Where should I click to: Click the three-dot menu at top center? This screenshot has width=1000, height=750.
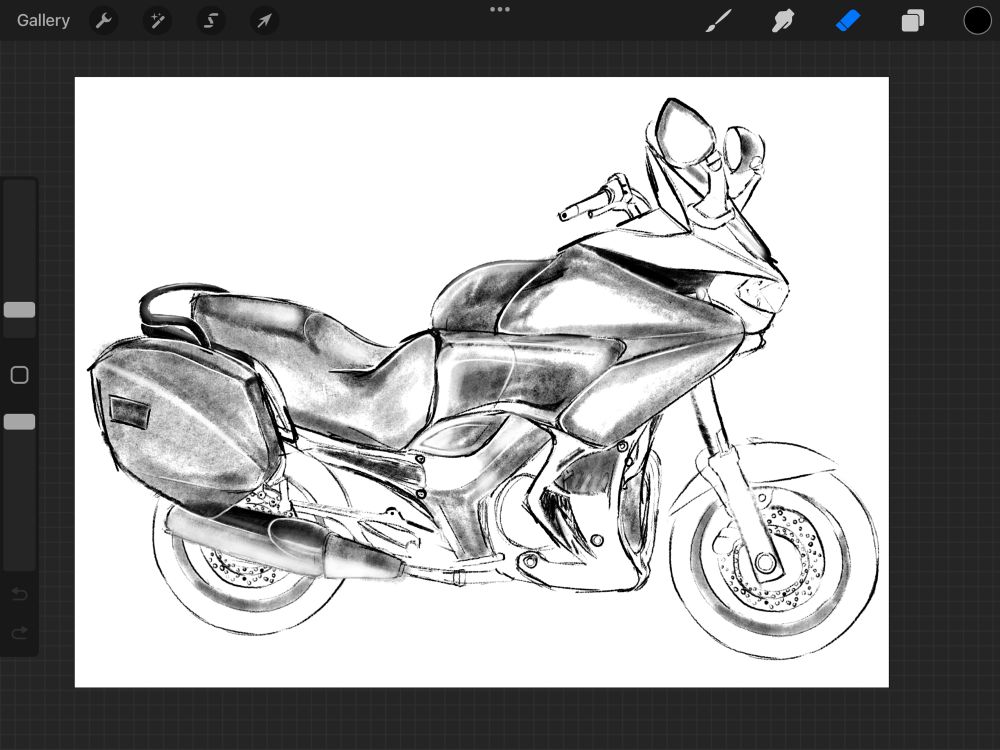(500, 9)
